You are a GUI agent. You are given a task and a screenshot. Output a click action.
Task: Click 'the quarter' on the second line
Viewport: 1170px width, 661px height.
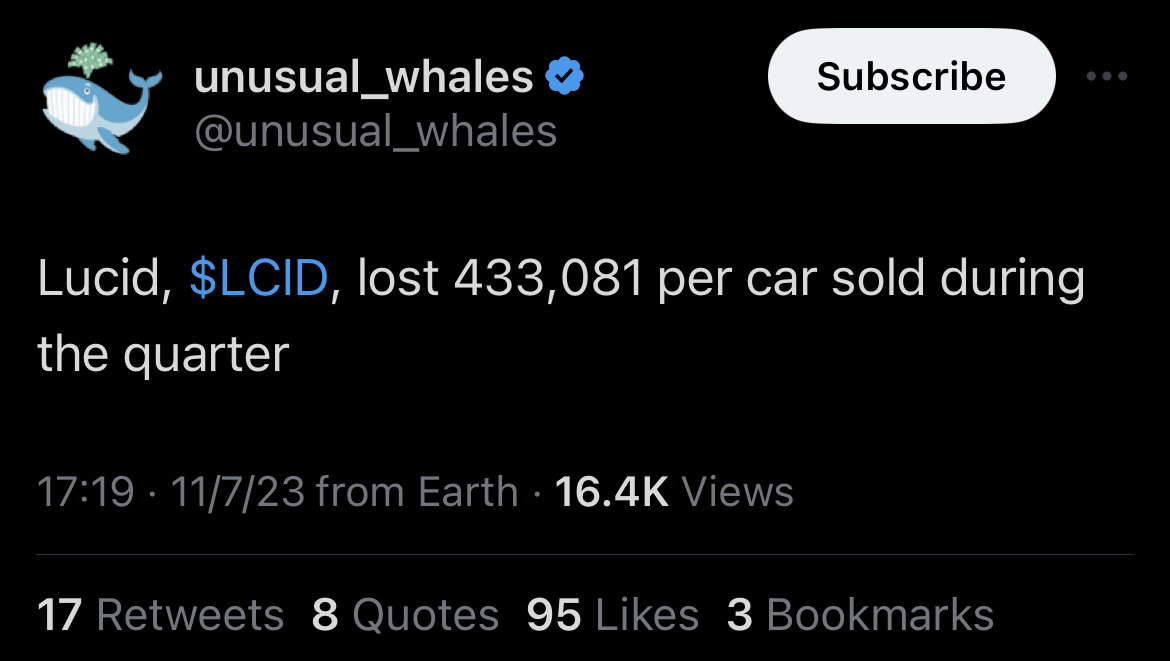click(163, 354)
